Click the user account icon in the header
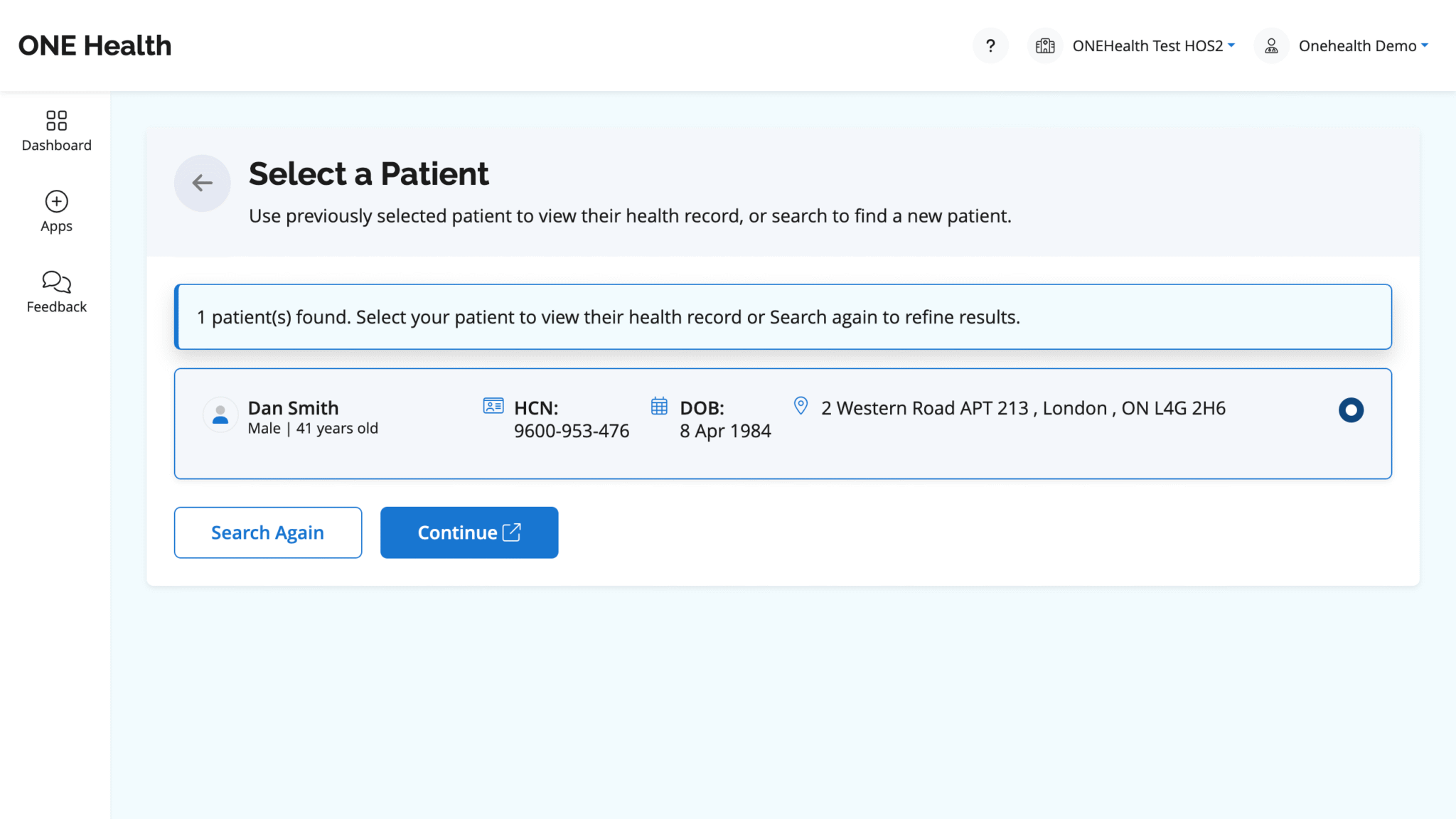This screenshot has height=819, width=1456. (1270, 45)
